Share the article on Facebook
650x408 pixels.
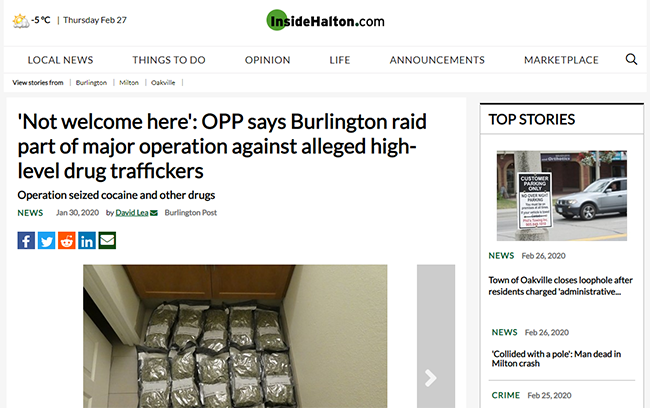[26, 240]
